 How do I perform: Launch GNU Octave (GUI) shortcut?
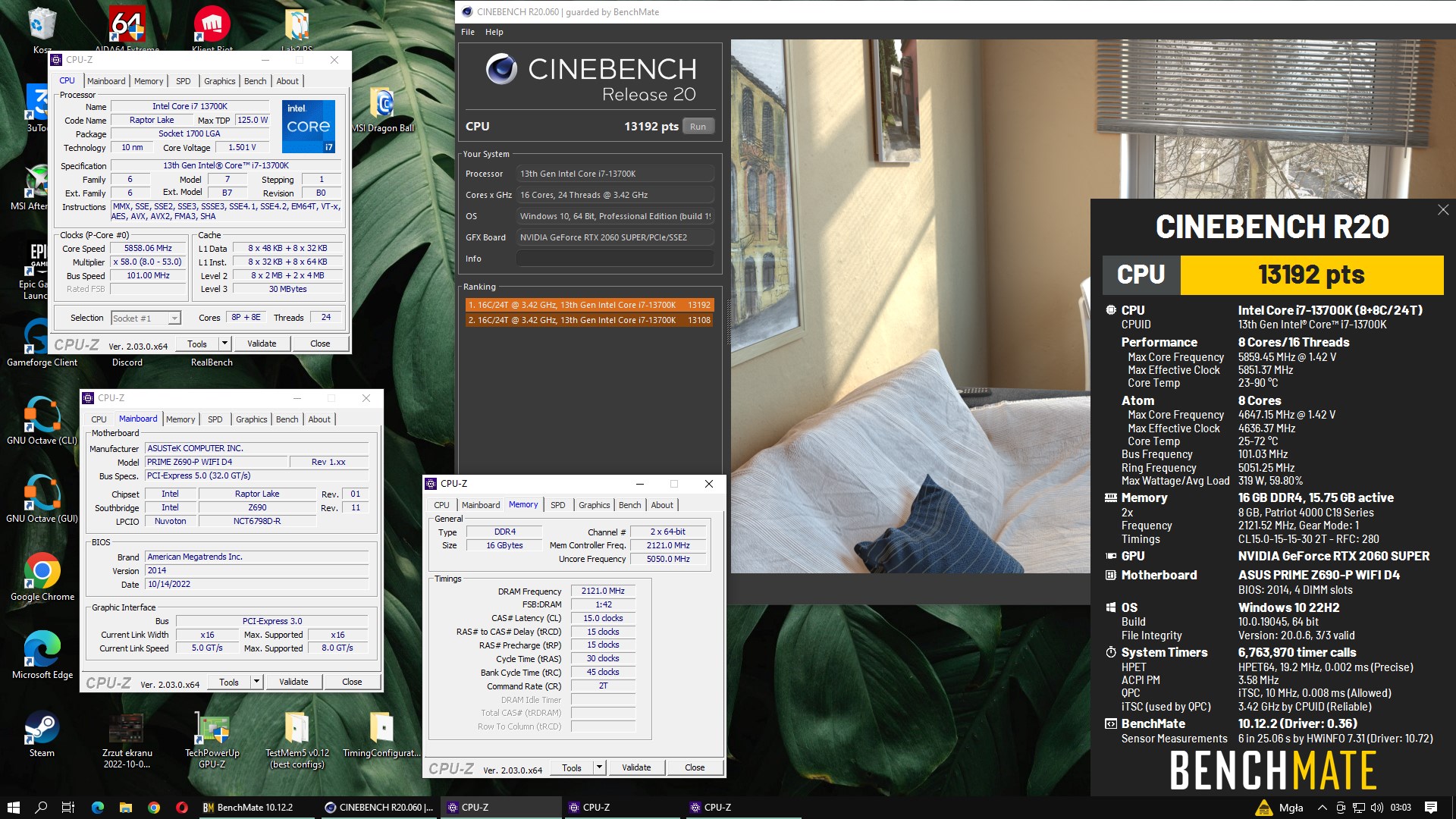[42, 498]
